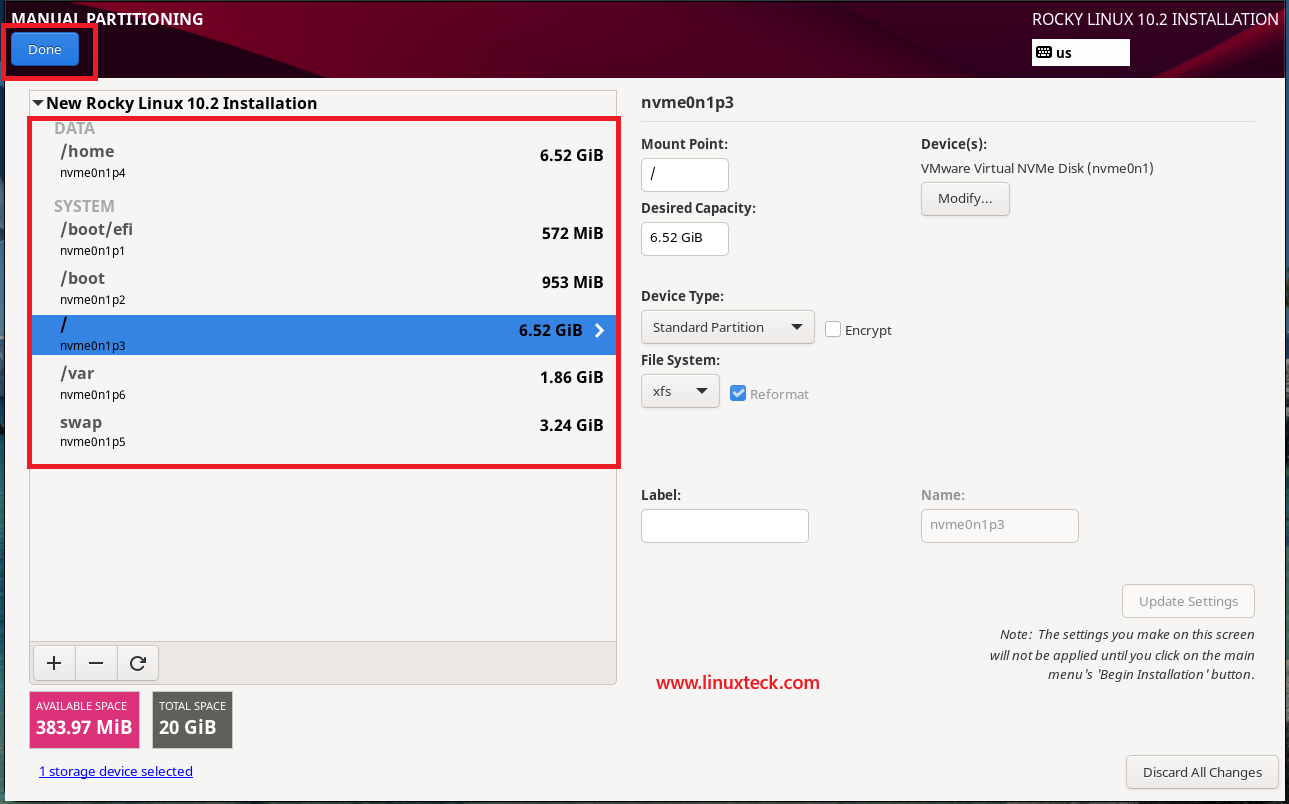This screenshot has height=804, width=1289.
Task: Focus the Mount Point input field
Action: (685, 174)
